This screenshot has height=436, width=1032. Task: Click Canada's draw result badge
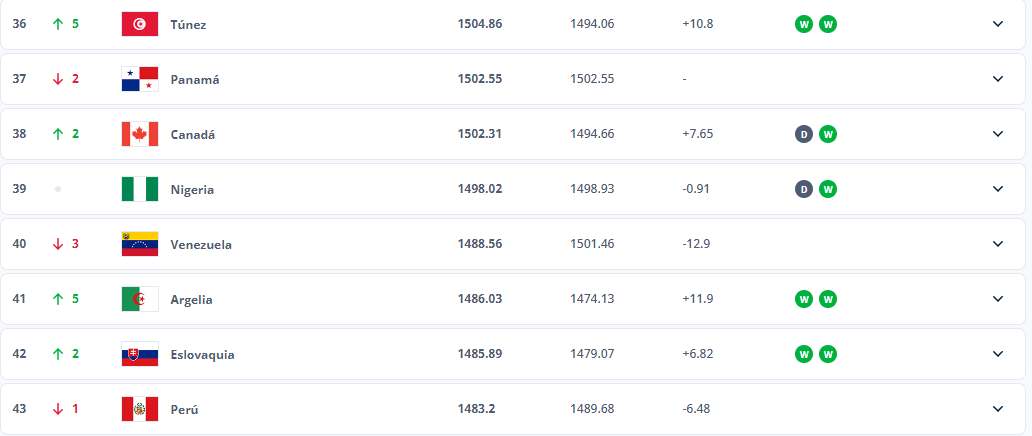pyautogui.click(x=804, y=134)
